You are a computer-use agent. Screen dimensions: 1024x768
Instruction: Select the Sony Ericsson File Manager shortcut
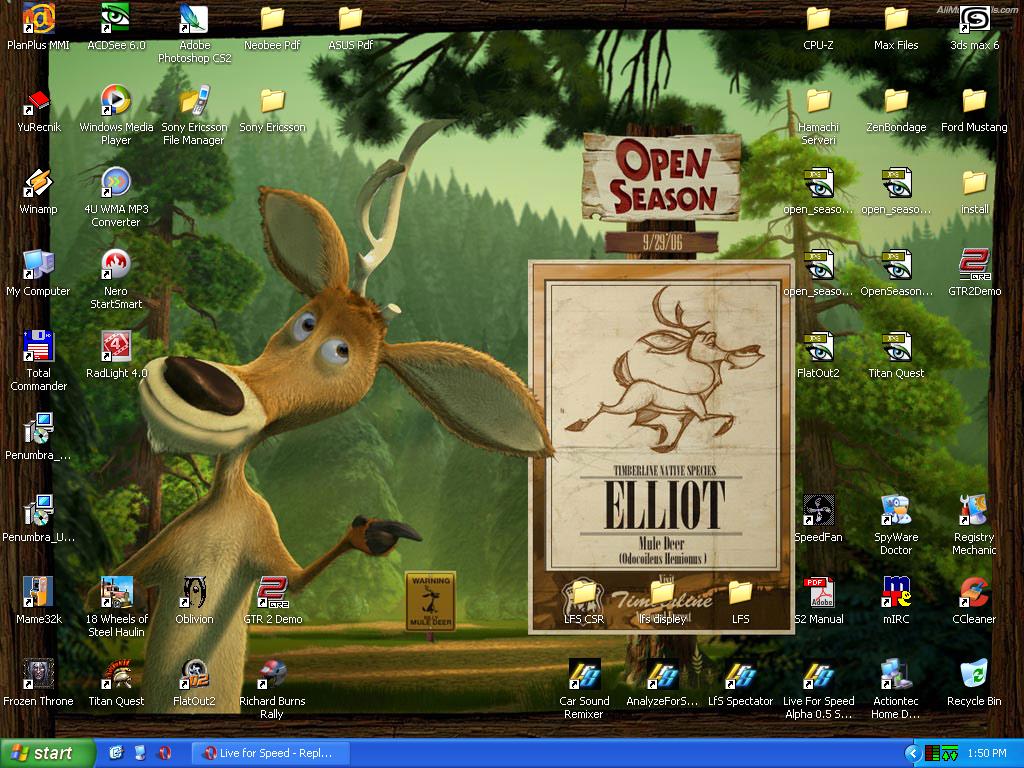(194, 101)
